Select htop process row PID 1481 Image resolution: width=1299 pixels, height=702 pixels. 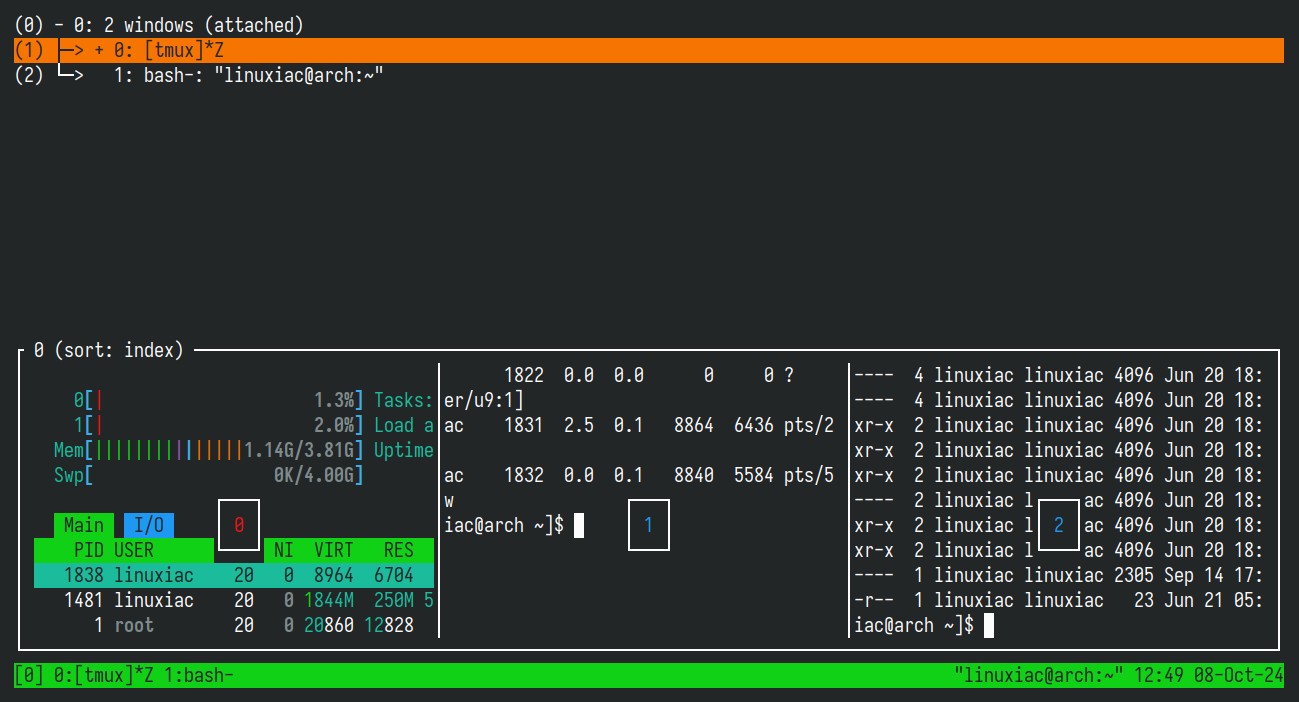coord(234,600)
